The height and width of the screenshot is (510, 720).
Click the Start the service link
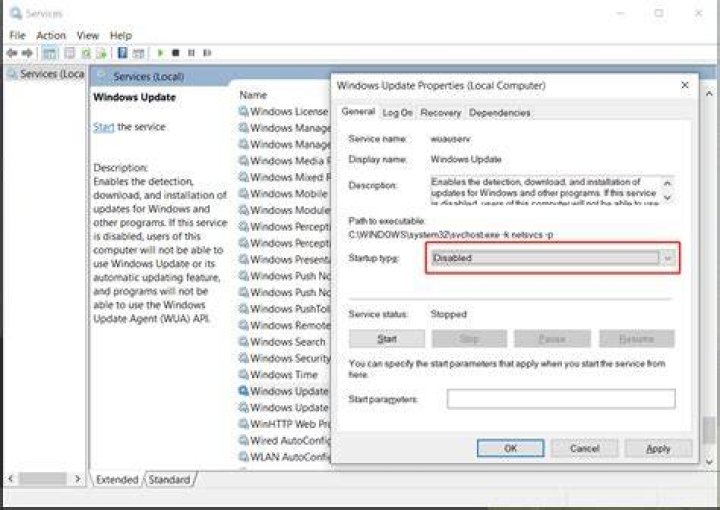tap(104, 127)
